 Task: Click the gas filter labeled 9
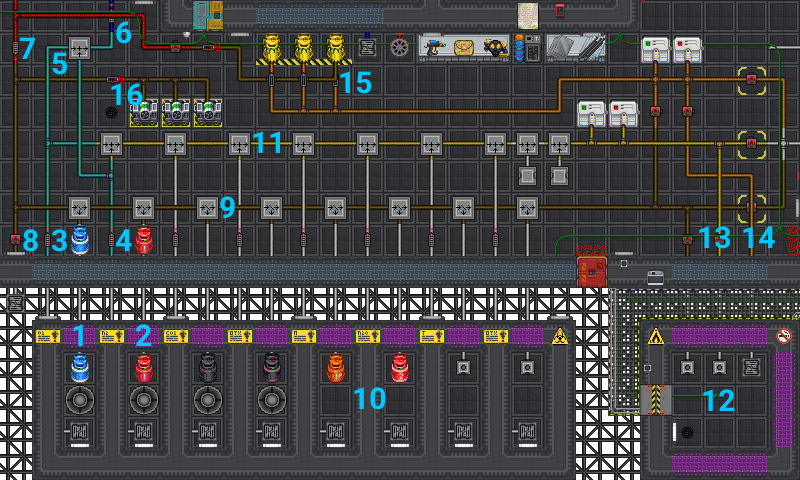tap(207, 208)
